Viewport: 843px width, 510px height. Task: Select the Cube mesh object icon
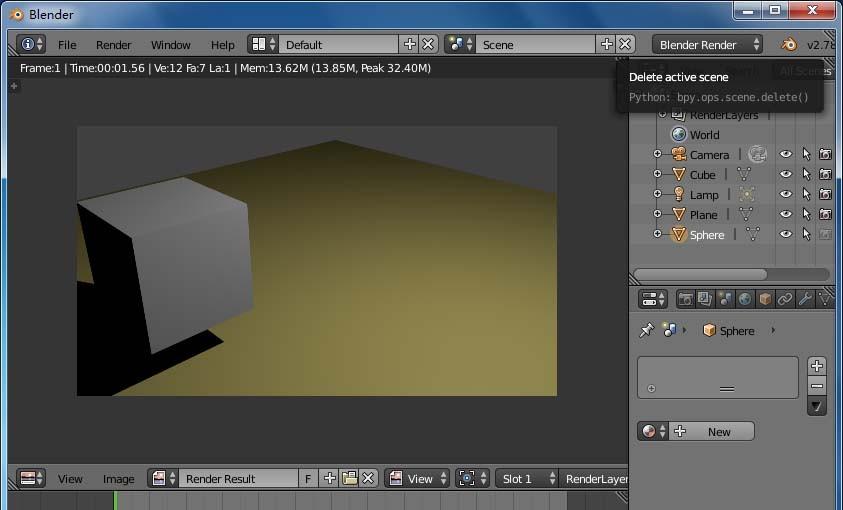pyautogui.click(x=678, y=174)
